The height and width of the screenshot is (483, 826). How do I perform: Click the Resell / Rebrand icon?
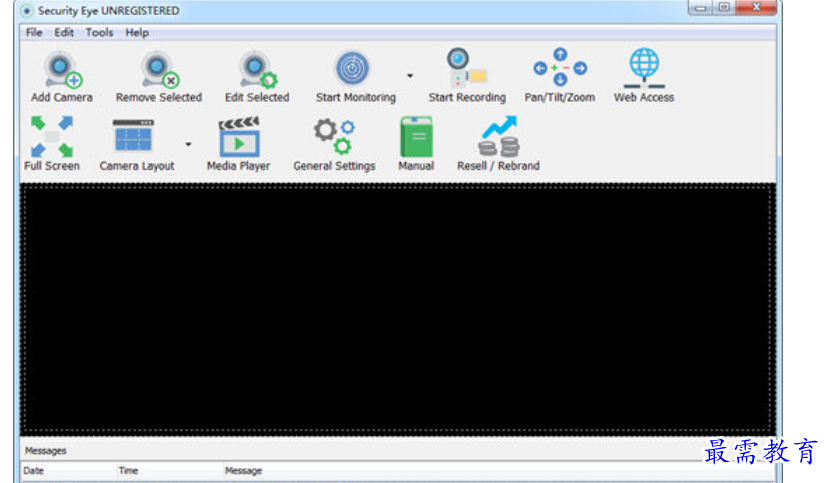pos(498,137)
